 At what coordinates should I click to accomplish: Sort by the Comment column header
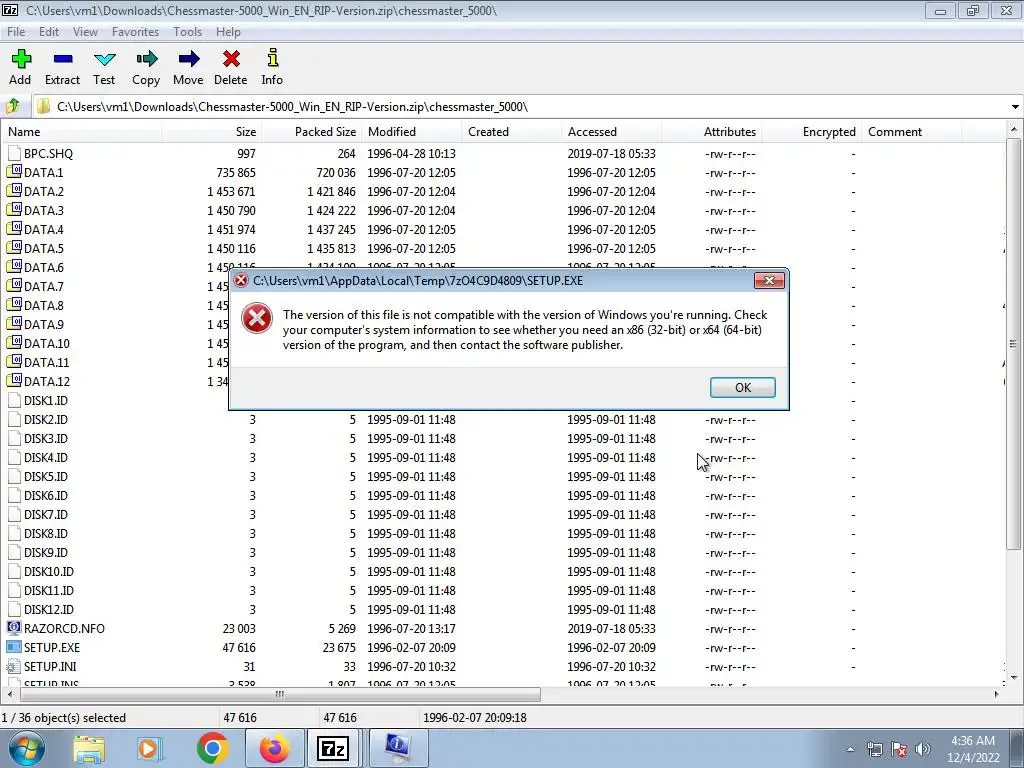pyautogui.click(x=912, y=131)
